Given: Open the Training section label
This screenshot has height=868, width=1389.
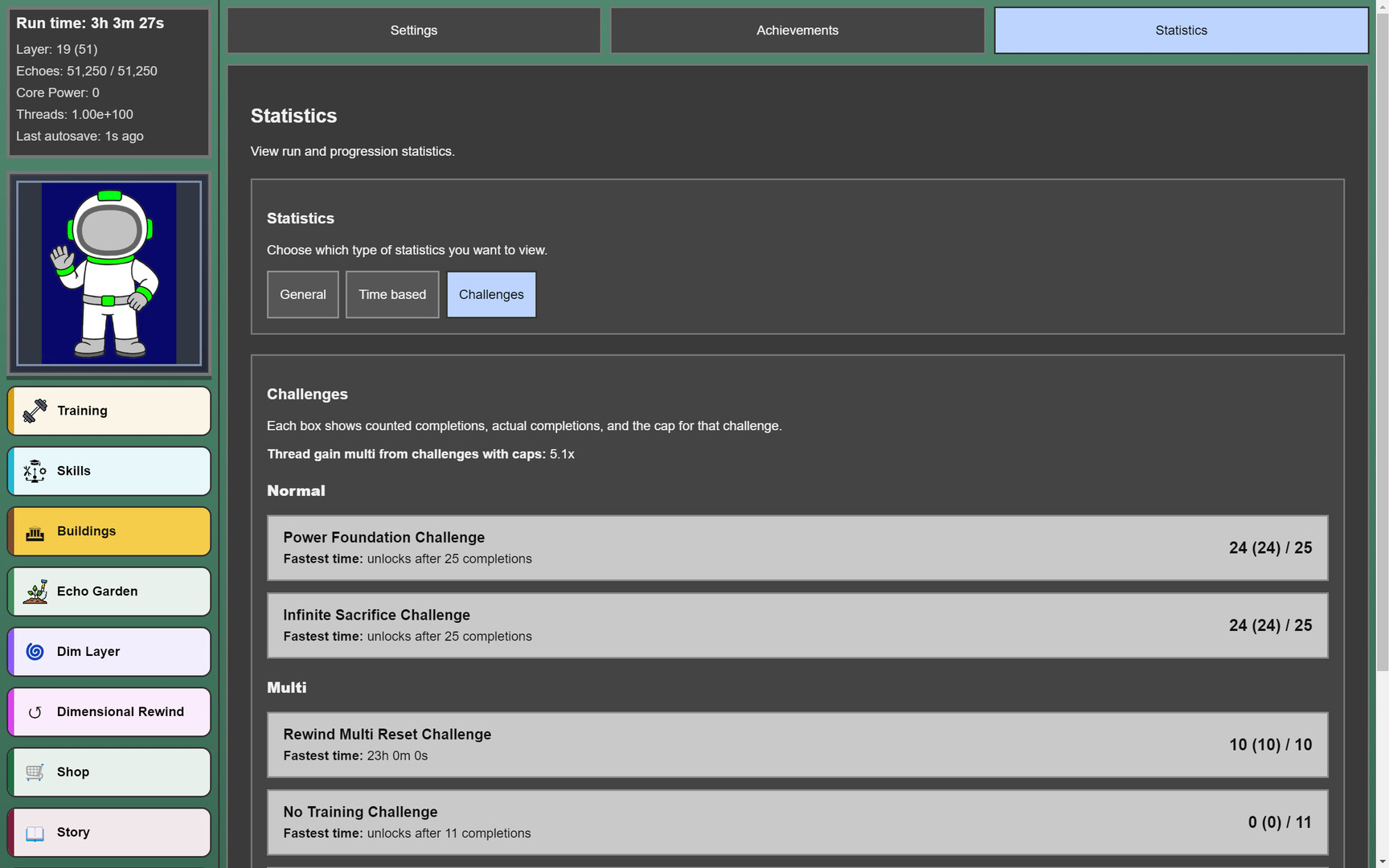Looking at the screenshot, I should (82, 411).
